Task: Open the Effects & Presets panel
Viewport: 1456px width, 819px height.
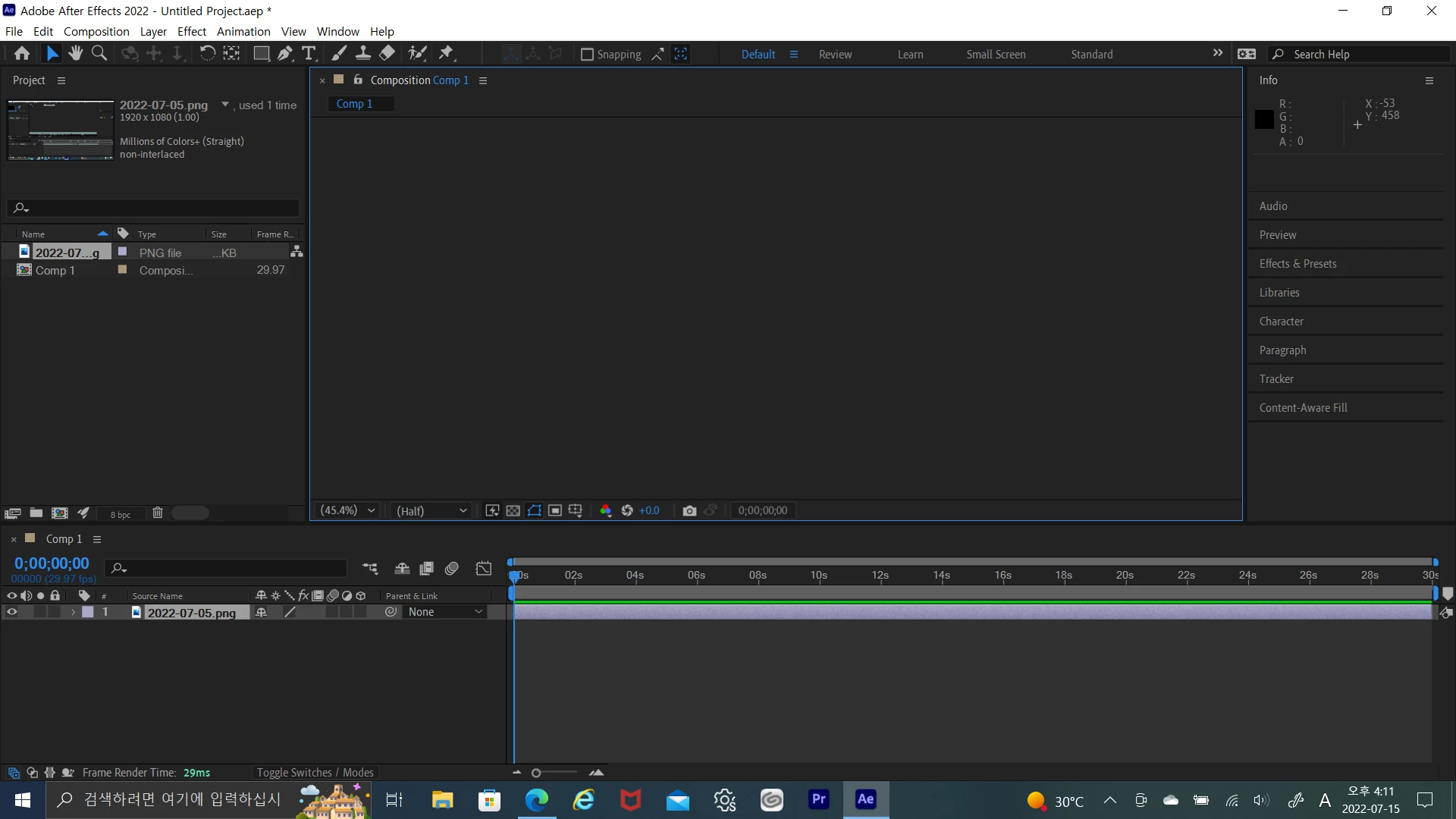Action: [x=1298, y=264]
